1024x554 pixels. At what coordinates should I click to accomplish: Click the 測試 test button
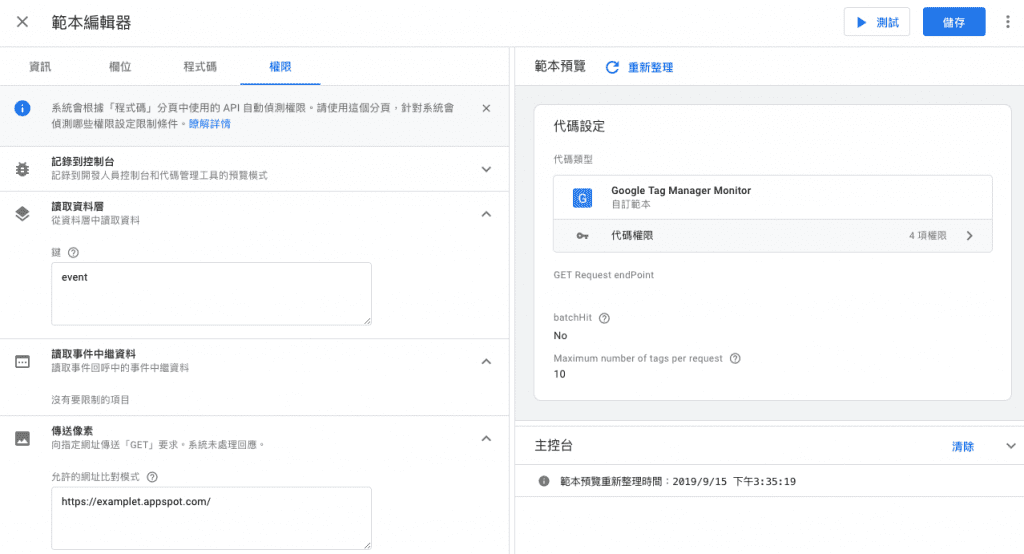tap(876, 22)
